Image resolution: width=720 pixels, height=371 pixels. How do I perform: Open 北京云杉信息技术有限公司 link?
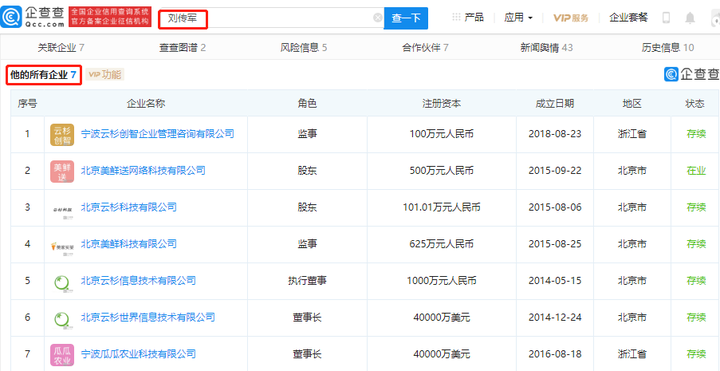point(138,280)
